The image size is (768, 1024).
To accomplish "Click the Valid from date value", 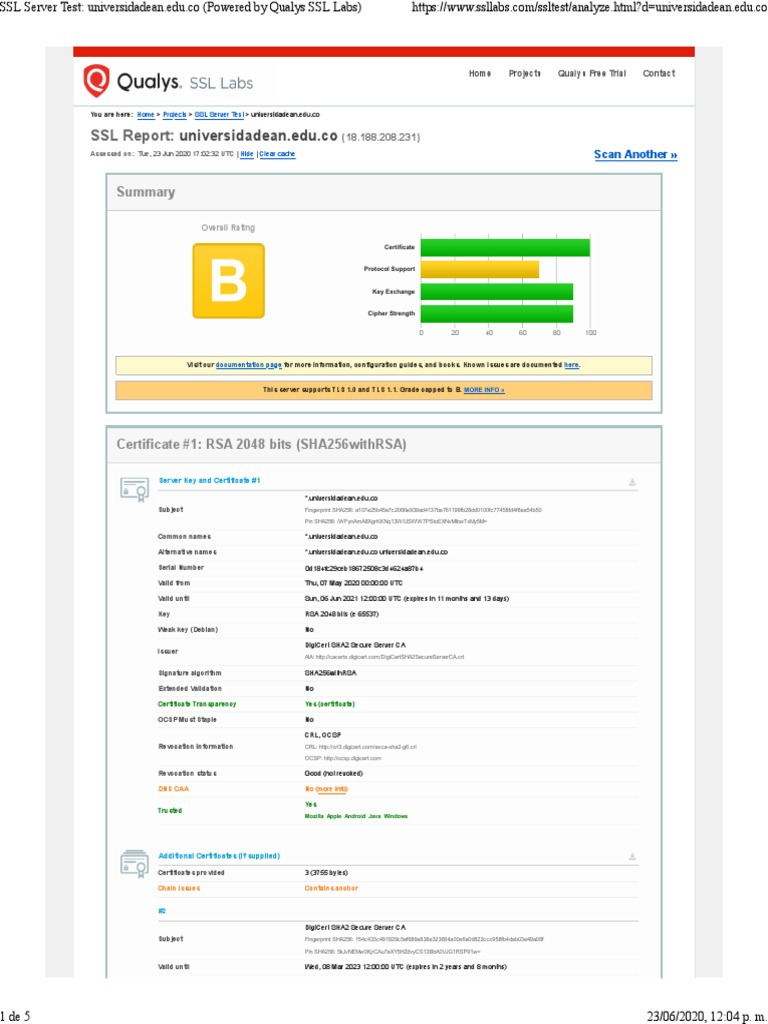I will [353, 583].
